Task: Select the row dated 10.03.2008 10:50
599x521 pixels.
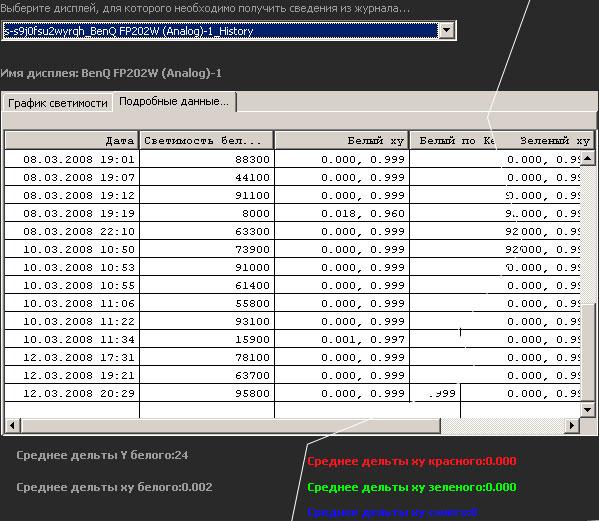Action: (292, 249)
